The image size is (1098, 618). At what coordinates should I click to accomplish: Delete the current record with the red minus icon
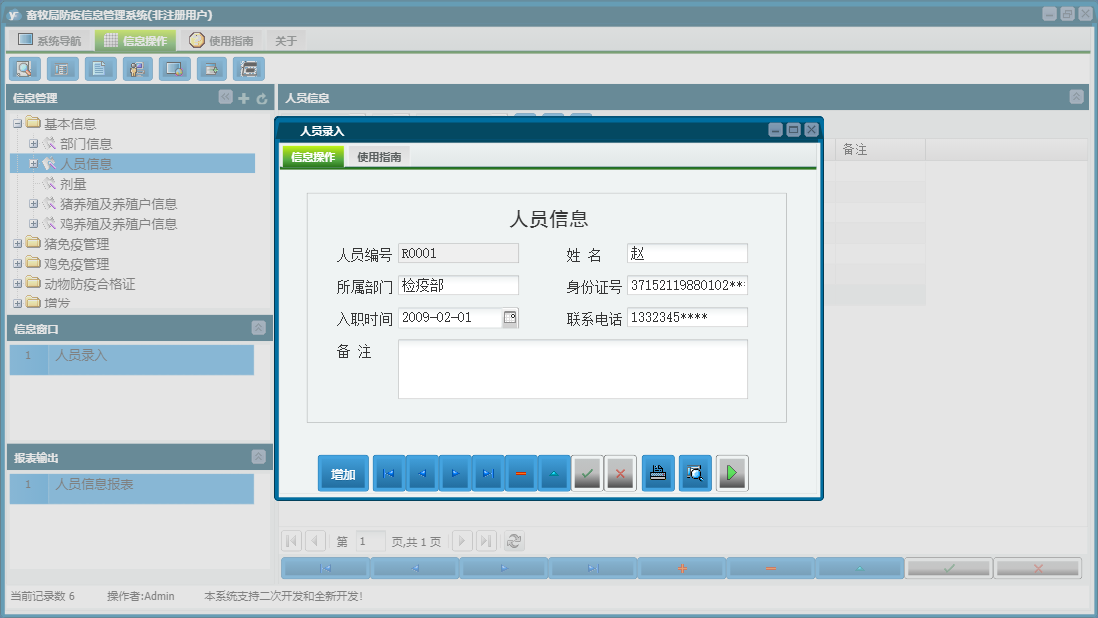point(520,472)
